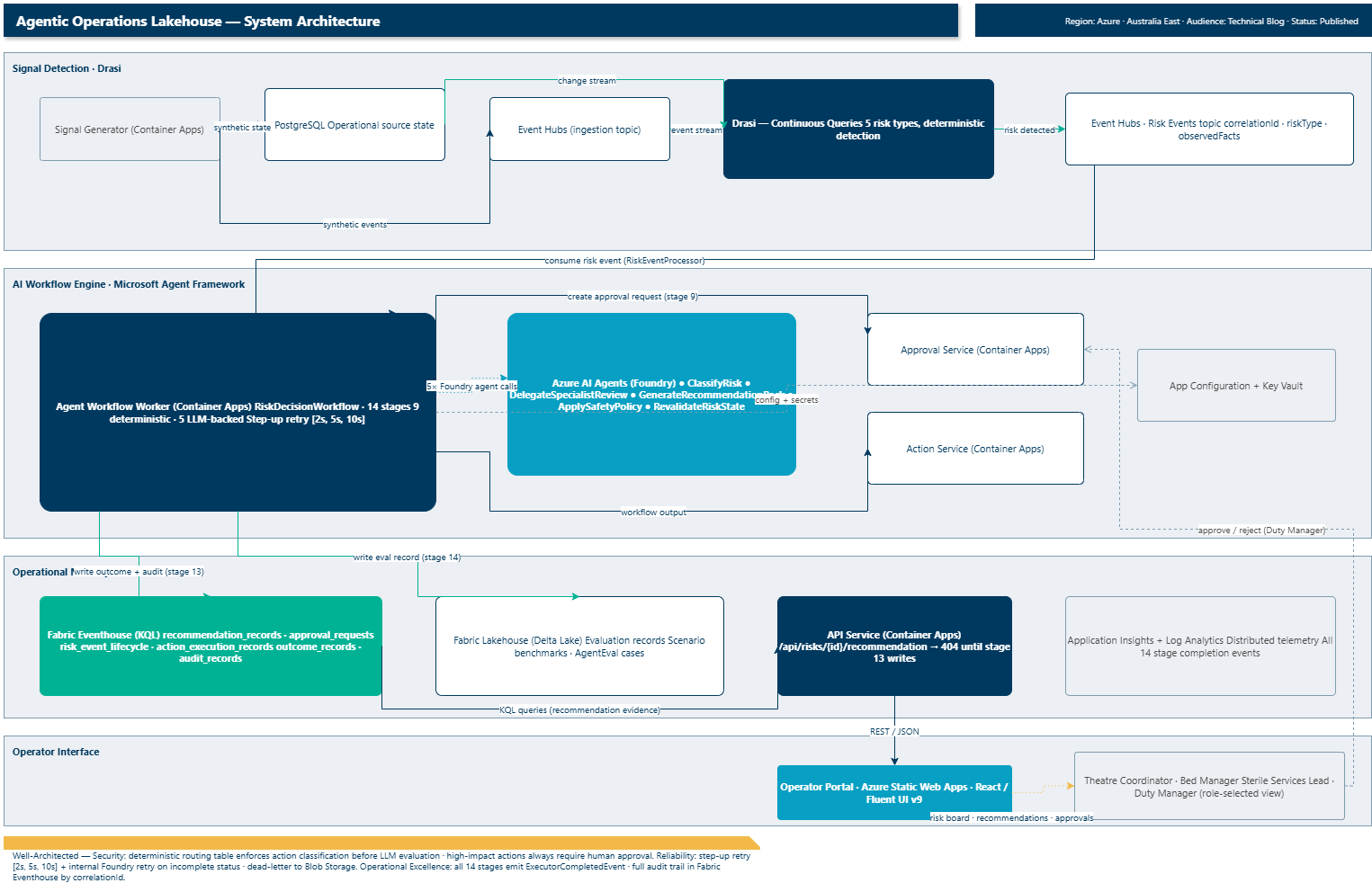Click the App Configuration + Key Vault box
The width and height of the screenshot is (1372, 883).
click(1236, 386)
